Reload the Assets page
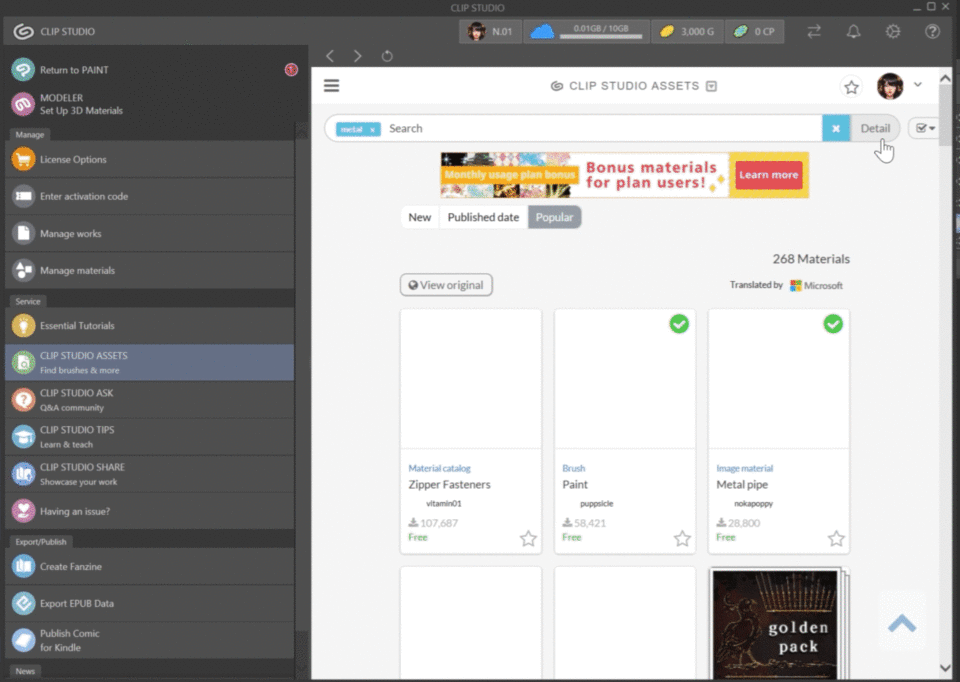This screenshot has height=682, width=960. 387,56
